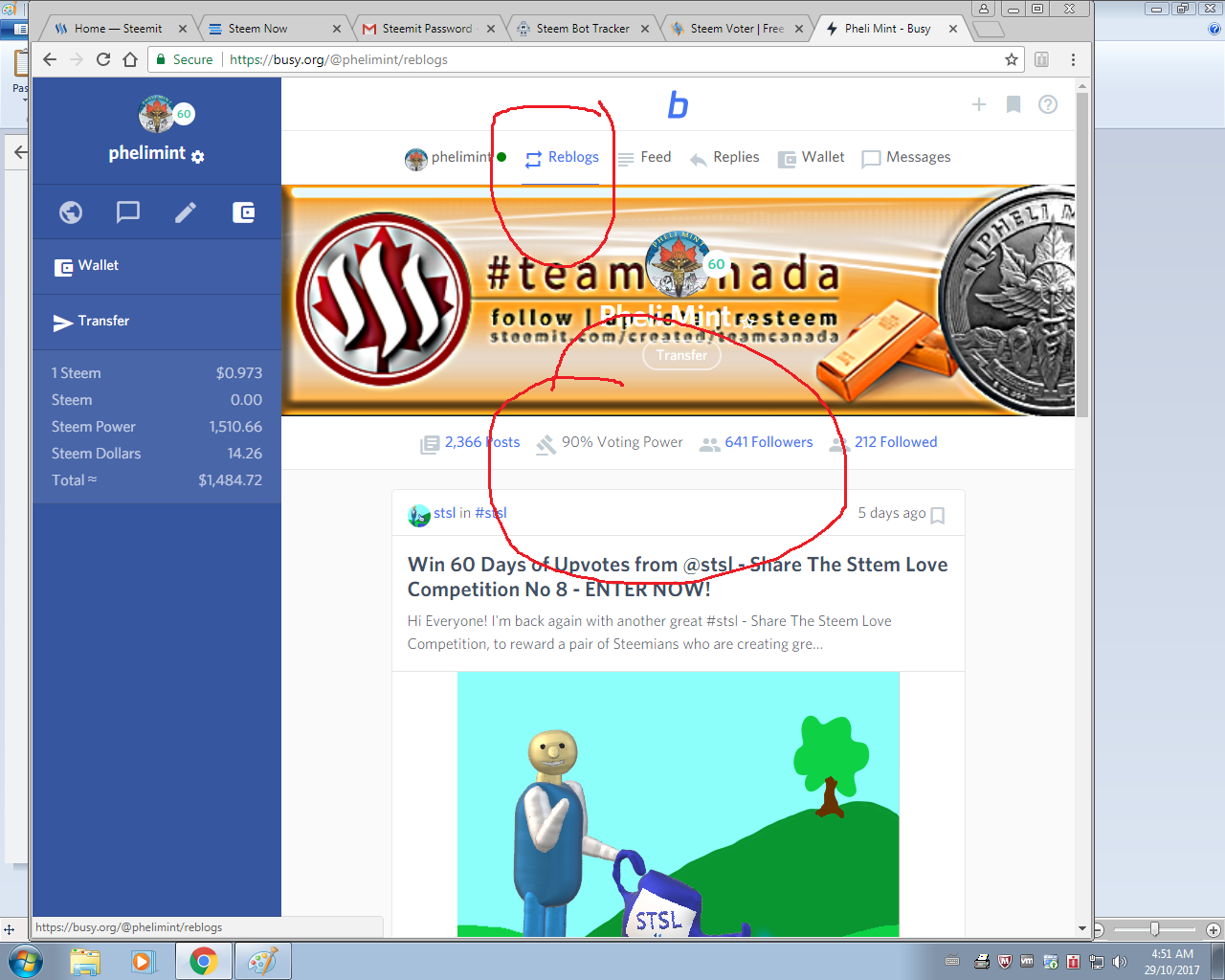Image resolution: width=1225 pixels, height=980 pixels.
Task: Switch to the 'Steemit Password' browser tab
Action: (427, 29)
